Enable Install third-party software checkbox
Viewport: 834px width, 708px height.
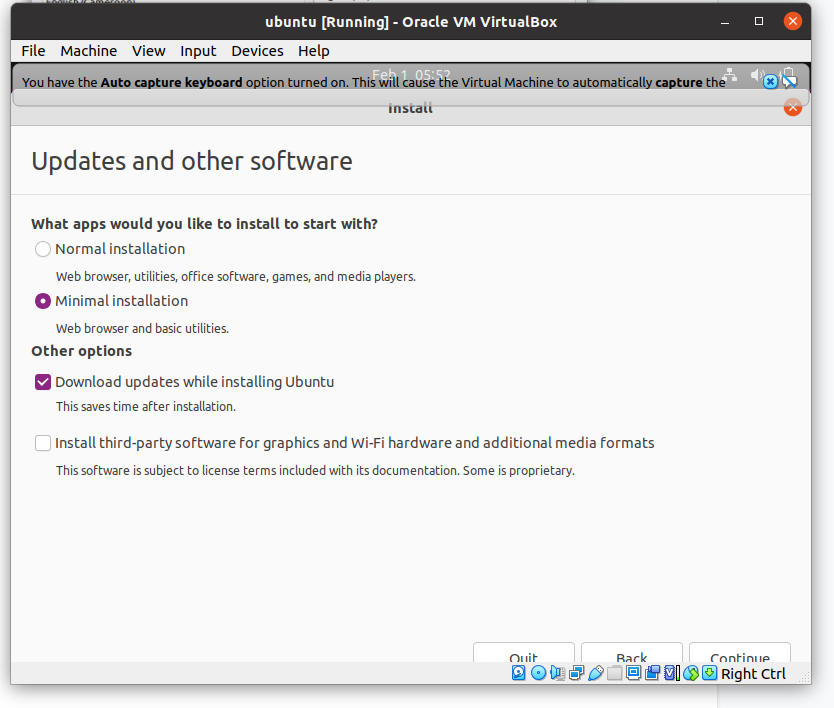(x=43, y=443)
